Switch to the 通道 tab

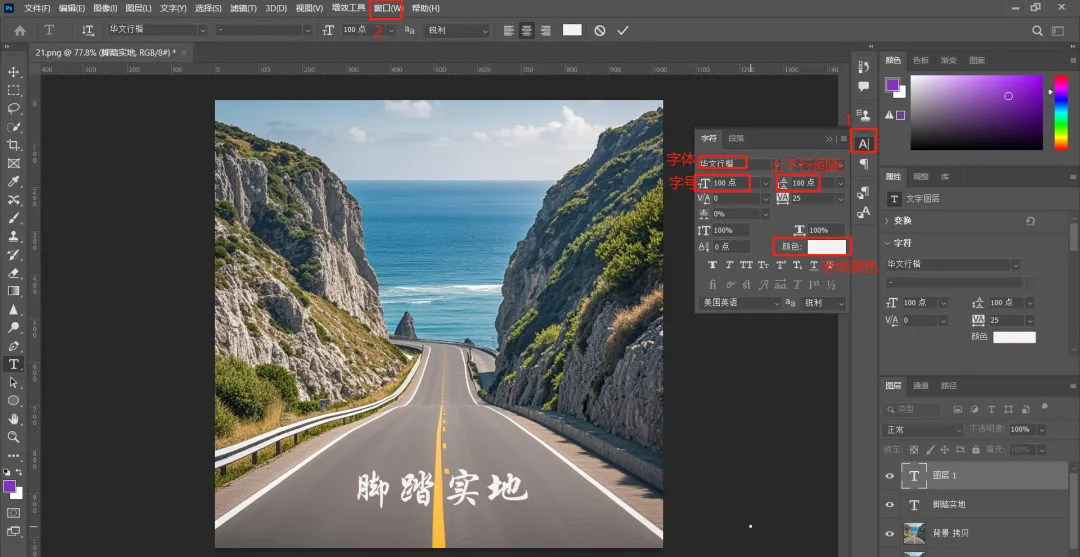click(x=921, y=386)
